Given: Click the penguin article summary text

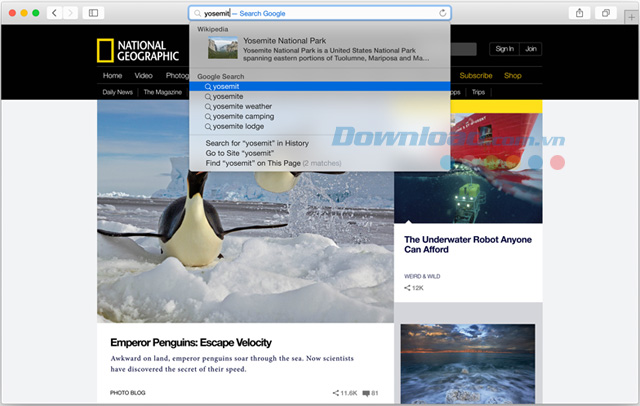Looking at the screenshot, I should pos(232,364).
